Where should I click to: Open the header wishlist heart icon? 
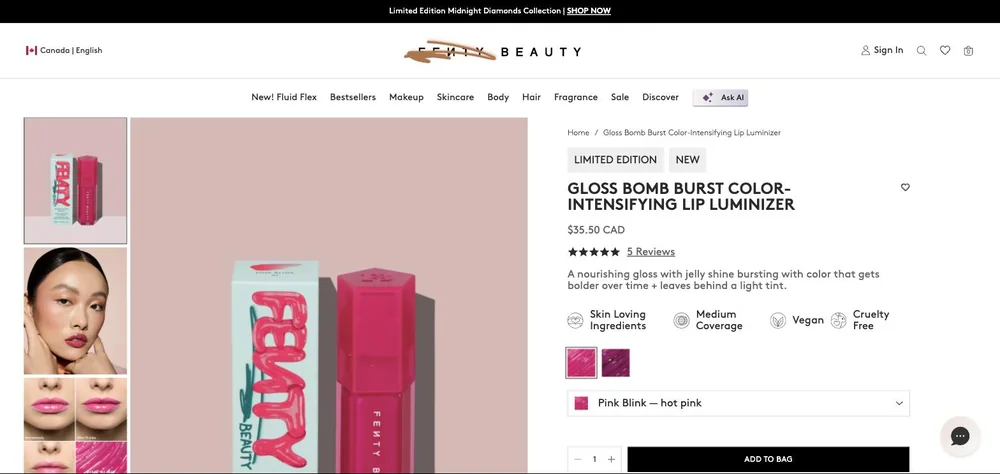point(945,50)
